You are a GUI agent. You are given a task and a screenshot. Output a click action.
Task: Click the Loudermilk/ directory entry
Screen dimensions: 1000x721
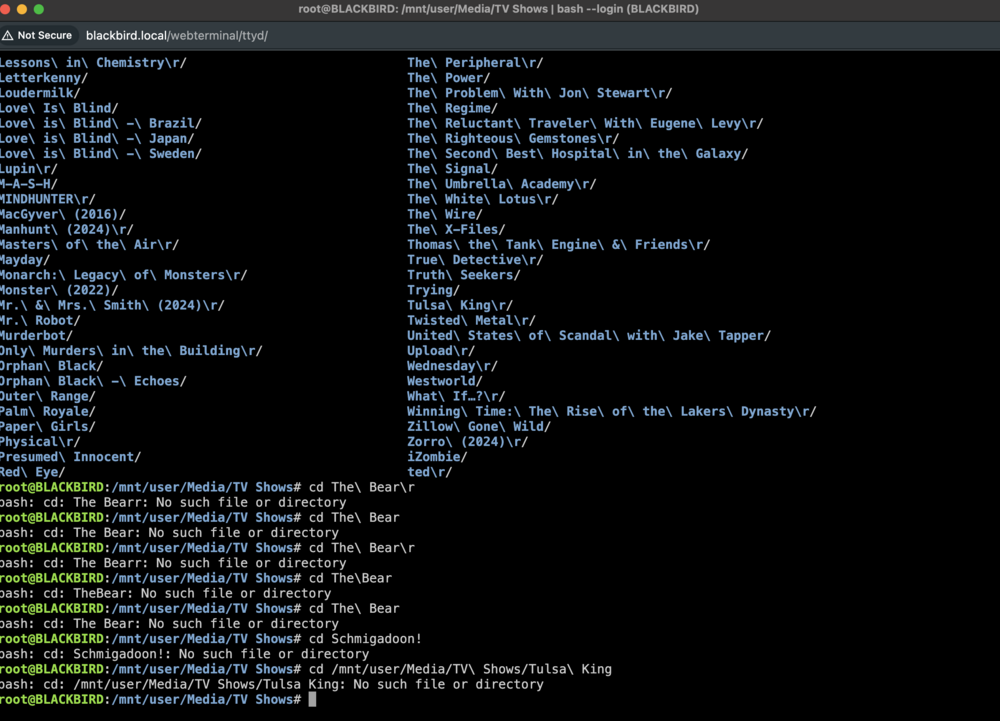[x=40, y=93]
